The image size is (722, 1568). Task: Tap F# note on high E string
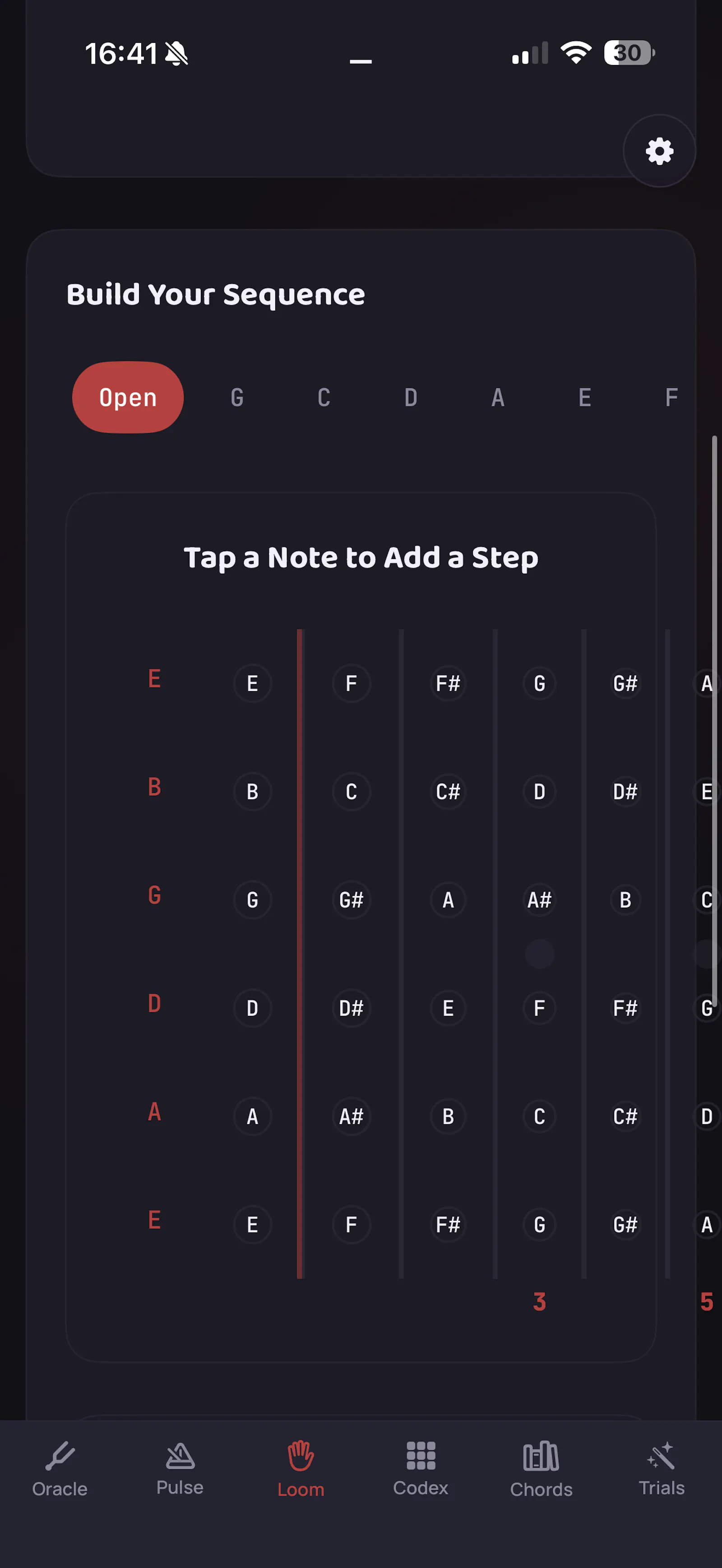tap(448, 683)
